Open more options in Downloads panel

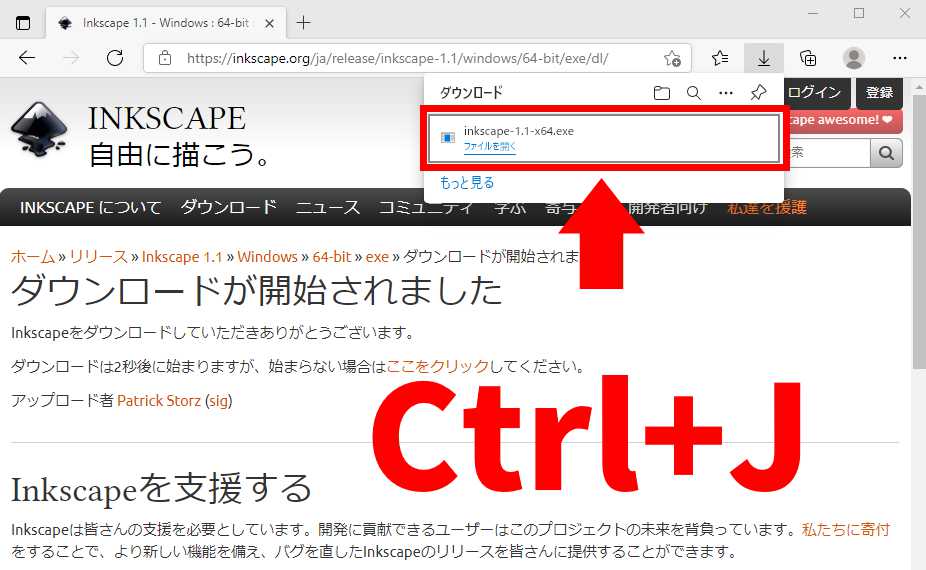point(726,93)
